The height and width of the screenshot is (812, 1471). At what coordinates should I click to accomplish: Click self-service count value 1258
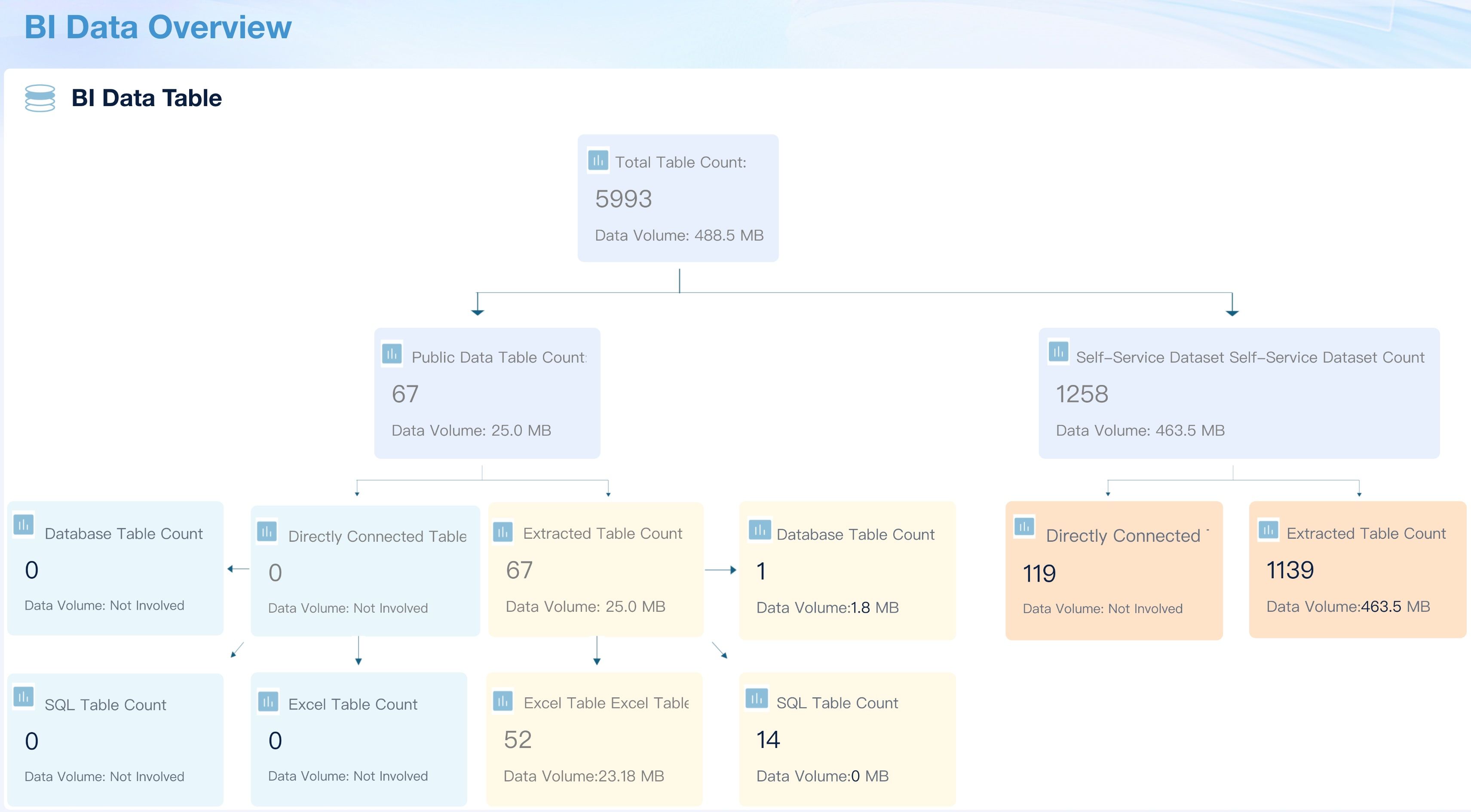[x=1082, y=394]
